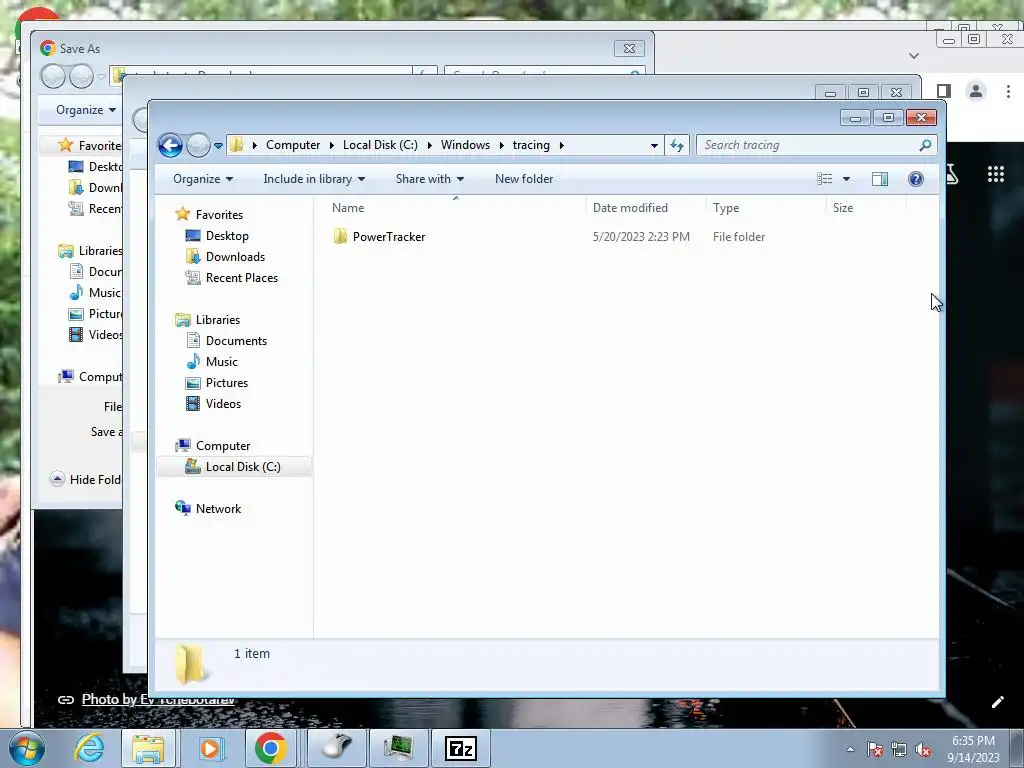Viewport: 1024px width, 768px height.
Task: Open Desktop in the Favorites list
Action: (227, 236)
